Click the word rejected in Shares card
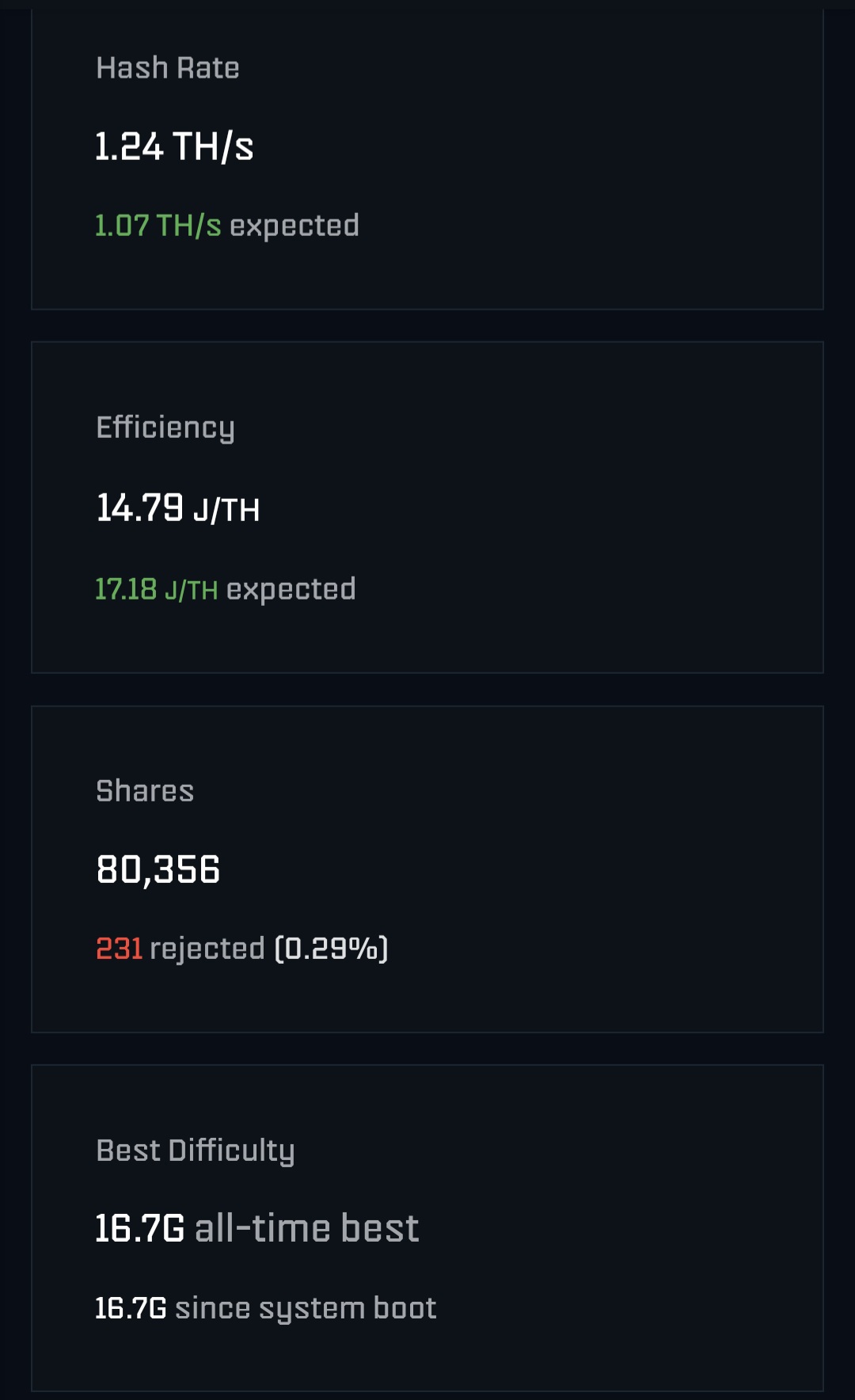Screen dimensions: 855x1400 (x=207, y=949)
